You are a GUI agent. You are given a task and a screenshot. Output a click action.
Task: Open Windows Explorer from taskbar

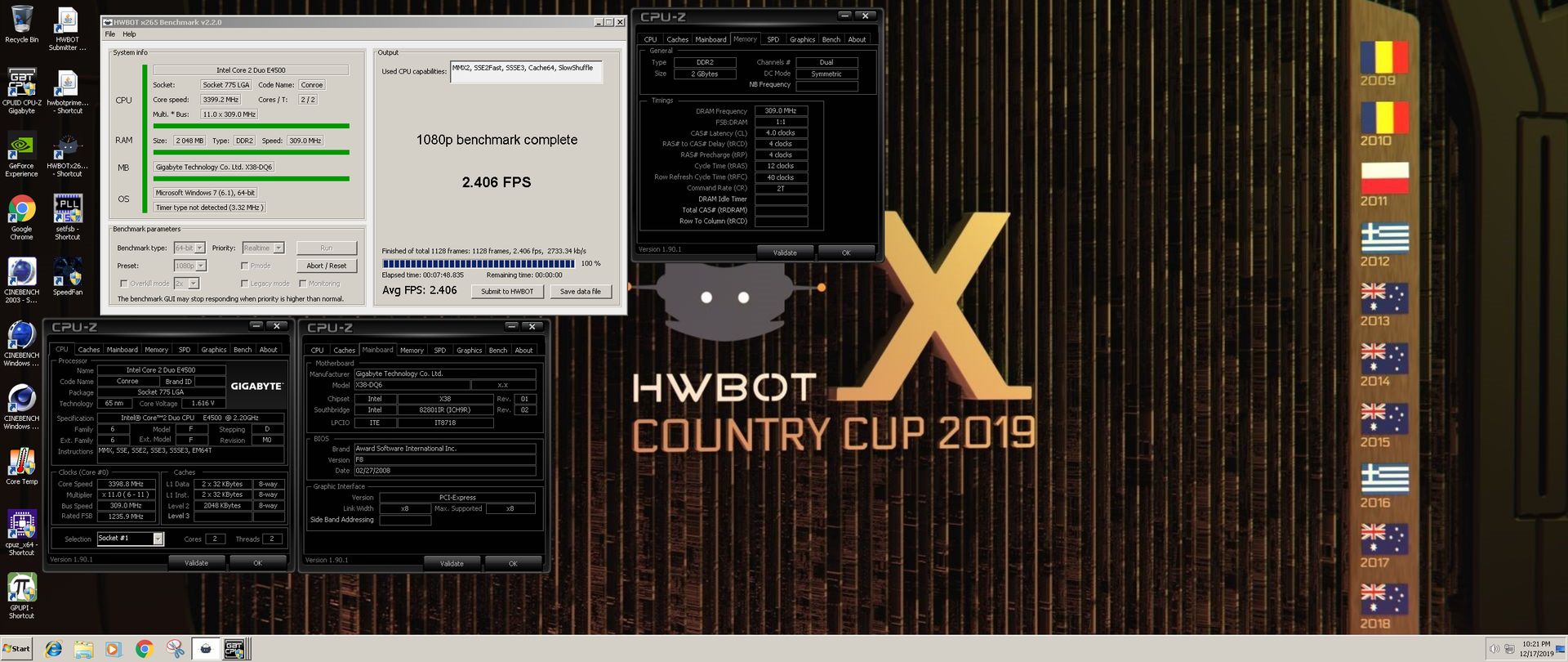pyautogui.click(x=83, y=649)
